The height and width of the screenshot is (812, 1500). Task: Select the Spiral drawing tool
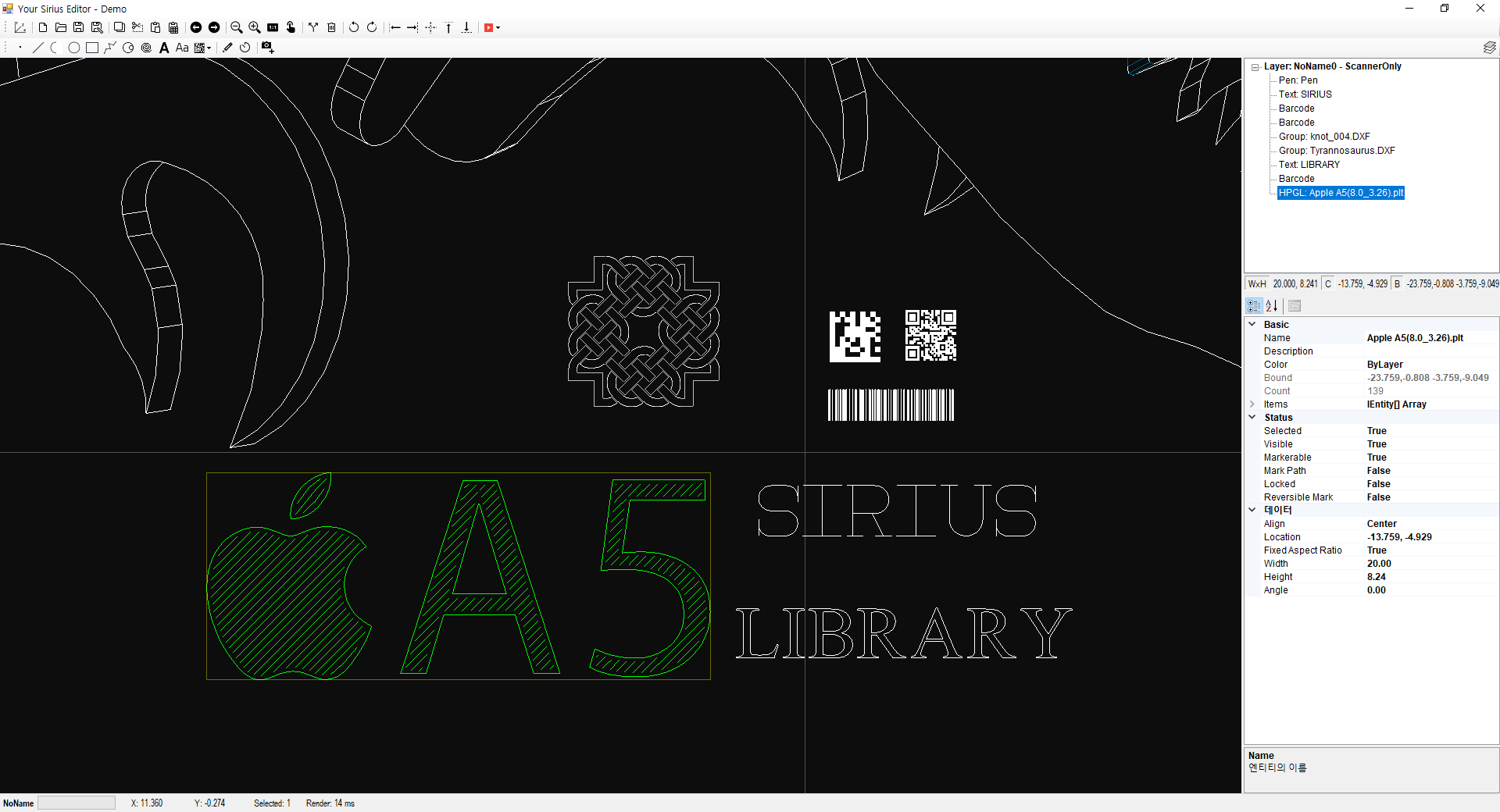click(146, 48)
